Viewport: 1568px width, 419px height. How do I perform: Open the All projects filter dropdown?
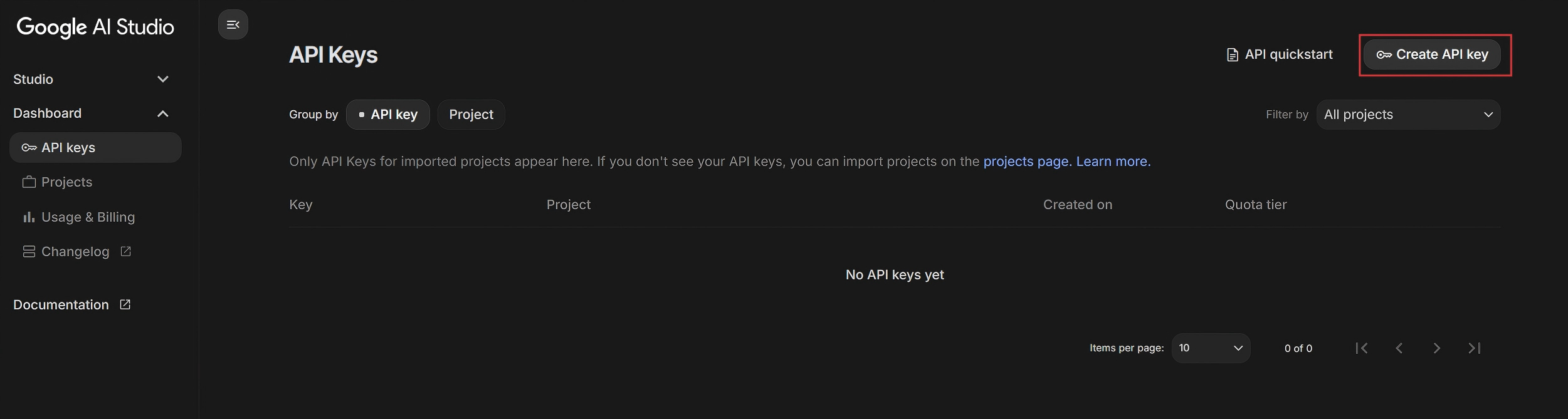[1408, 115]
